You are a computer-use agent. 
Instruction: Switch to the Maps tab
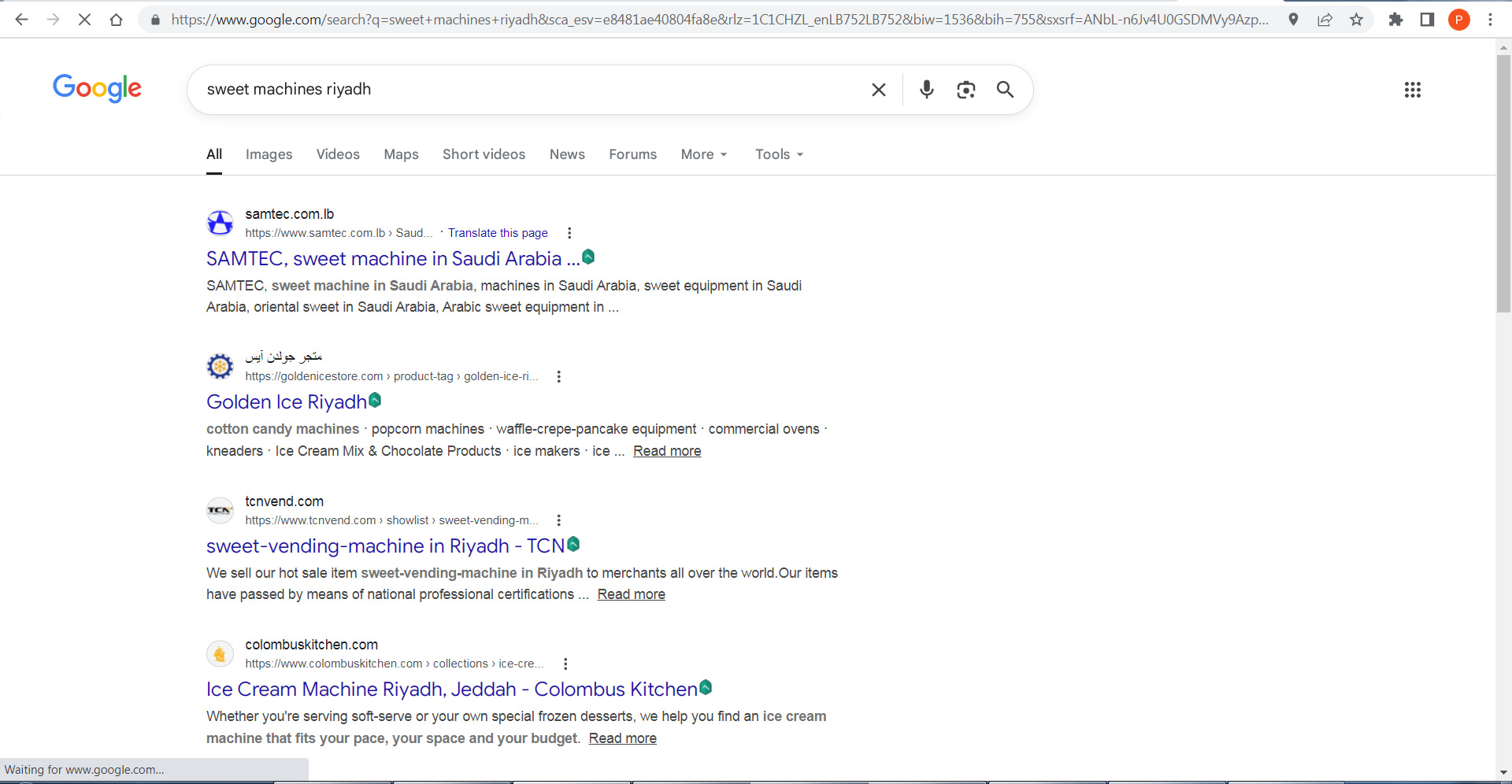point(401,154)
